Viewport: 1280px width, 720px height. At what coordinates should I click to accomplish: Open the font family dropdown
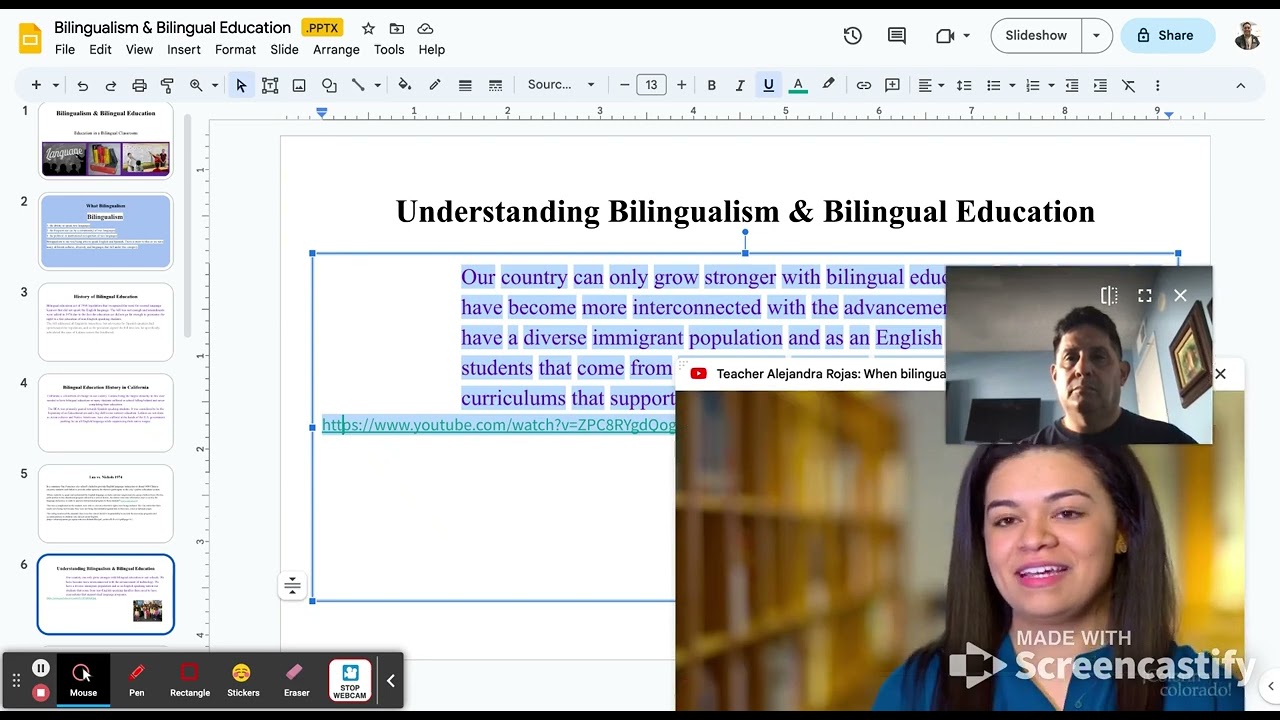pyautogui.click(x=561, y=85)
